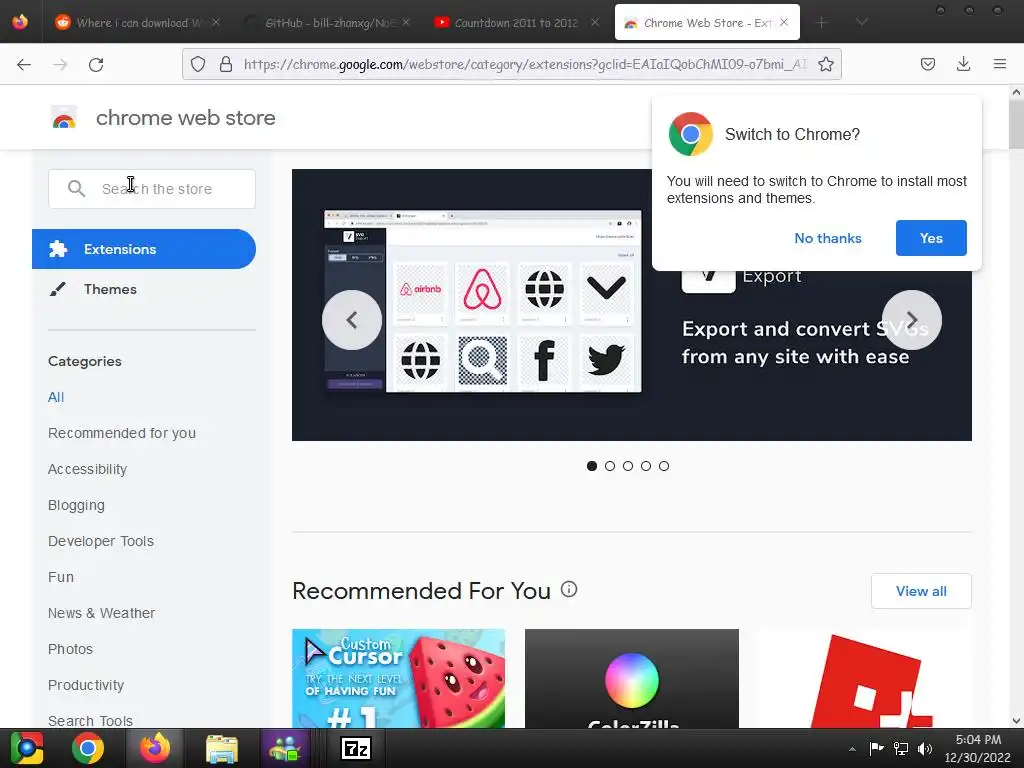
Task: Close the GitHub tab
Action: [x=406, y=22]
